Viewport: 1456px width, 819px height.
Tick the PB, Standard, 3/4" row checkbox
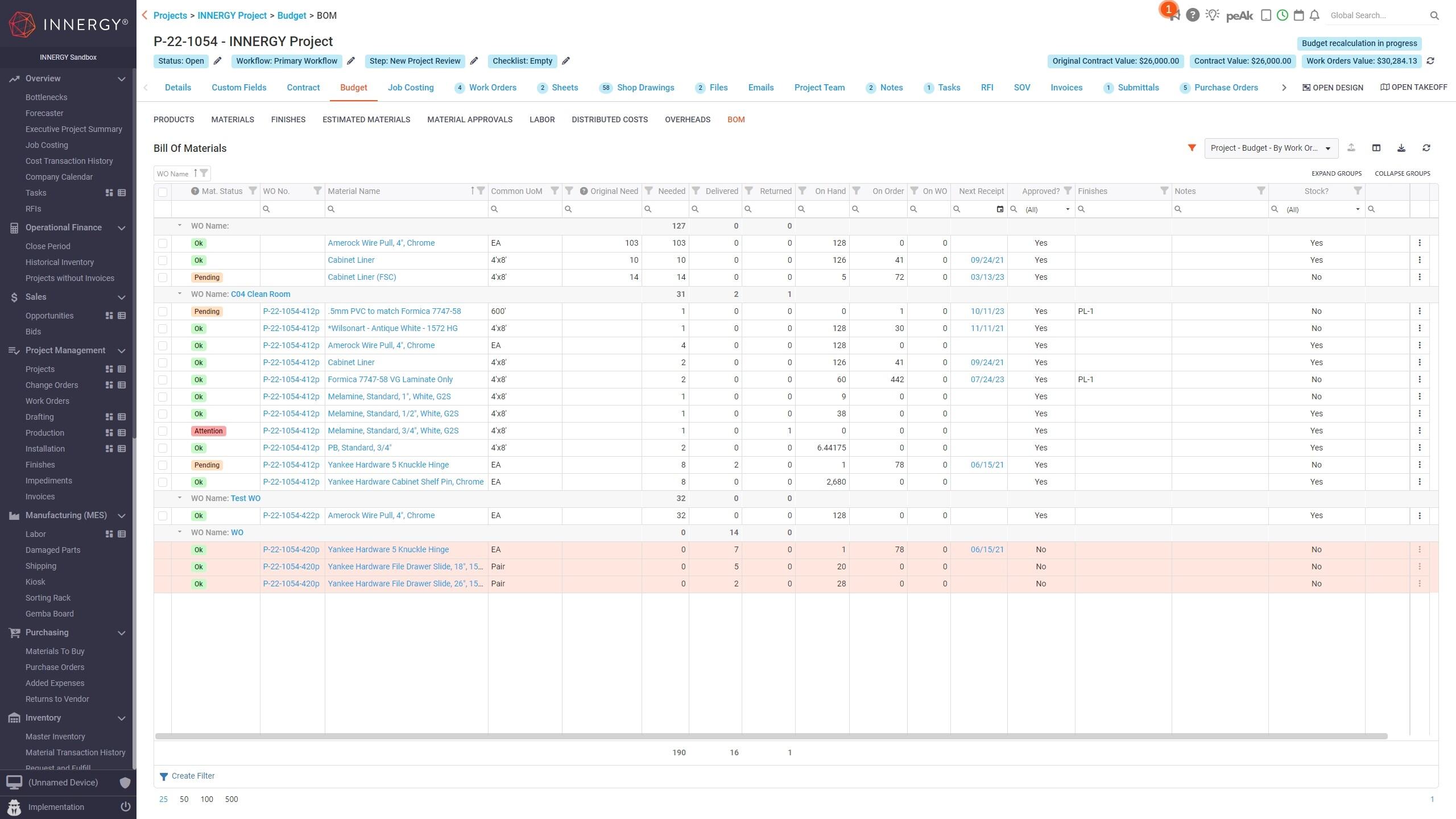(163, 448)
